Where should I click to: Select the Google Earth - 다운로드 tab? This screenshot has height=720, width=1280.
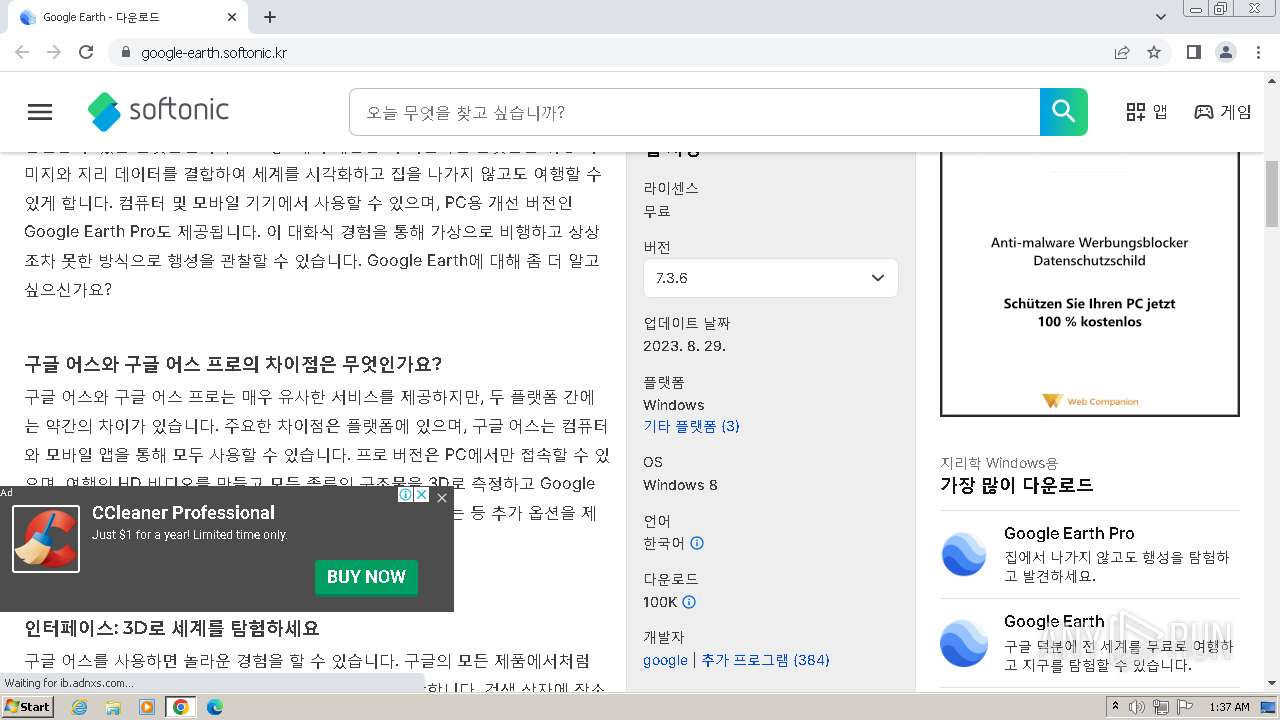(127, 17)
